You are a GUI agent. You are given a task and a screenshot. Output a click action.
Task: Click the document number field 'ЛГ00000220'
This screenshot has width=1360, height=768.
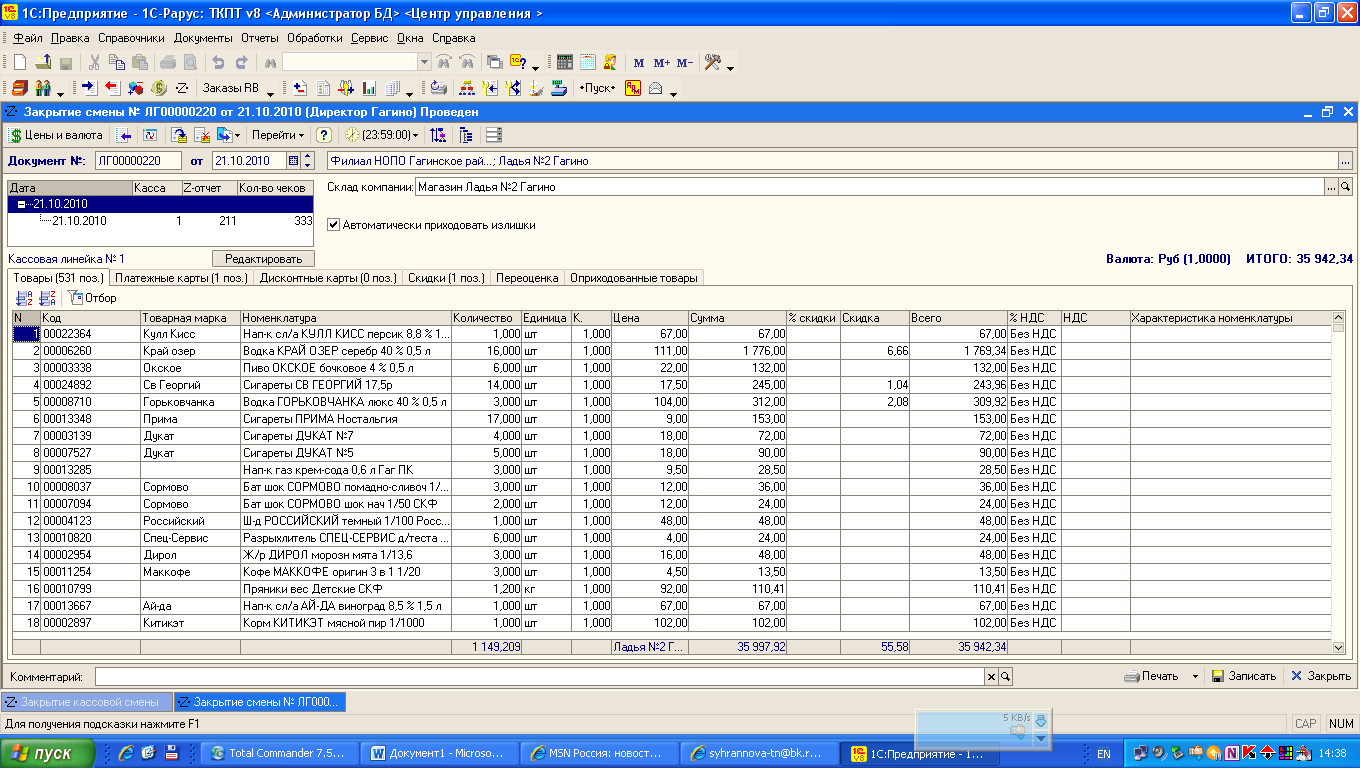pos(138,160)
